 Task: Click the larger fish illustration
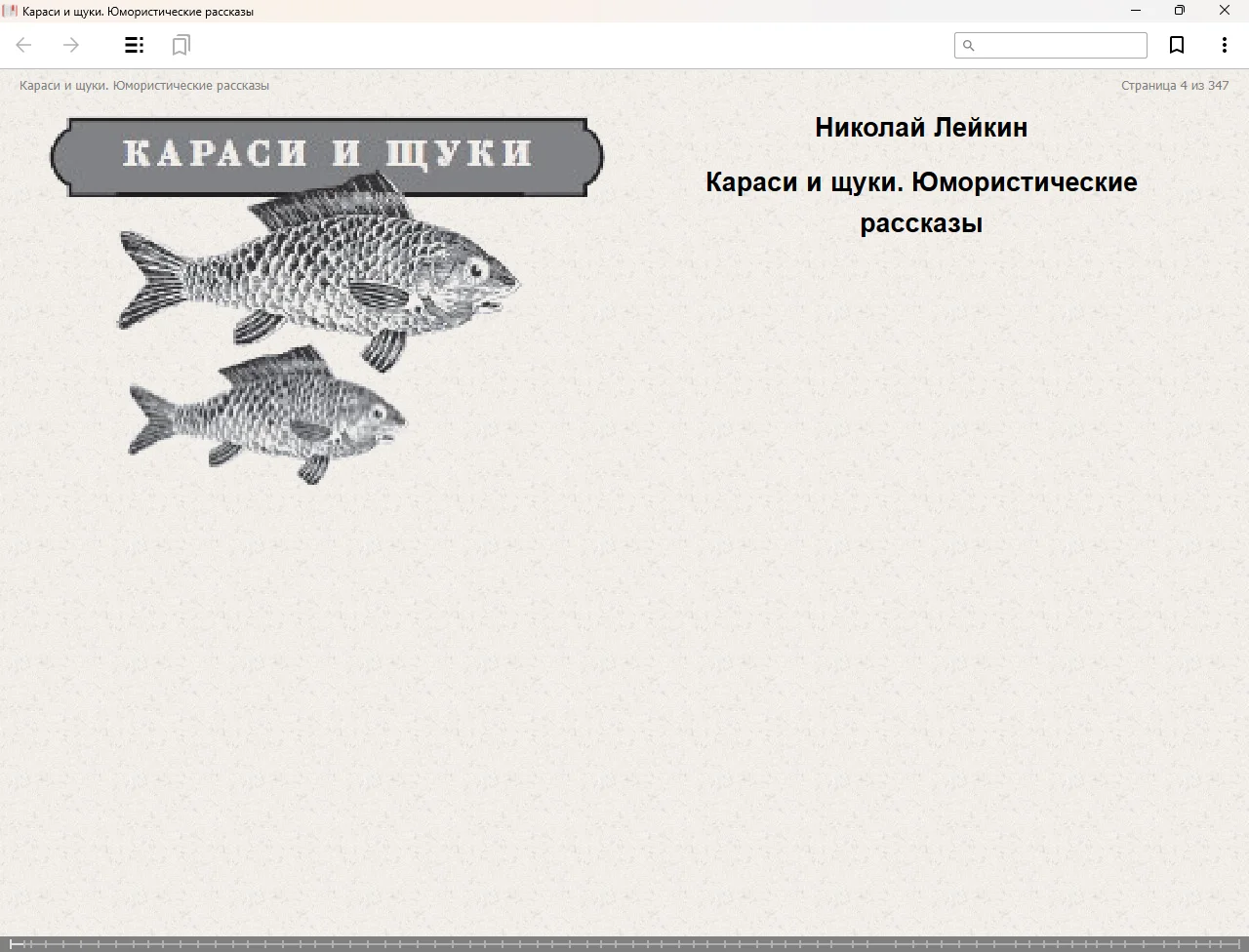point(322,268)
